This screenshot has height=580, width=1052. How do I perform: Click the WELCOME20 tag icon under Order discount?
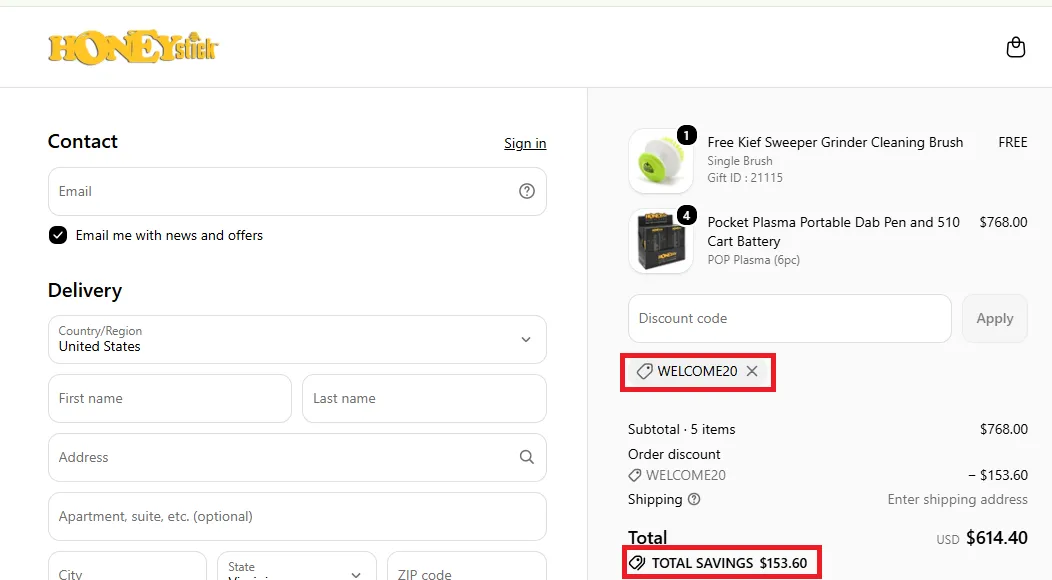pos(635,475)
